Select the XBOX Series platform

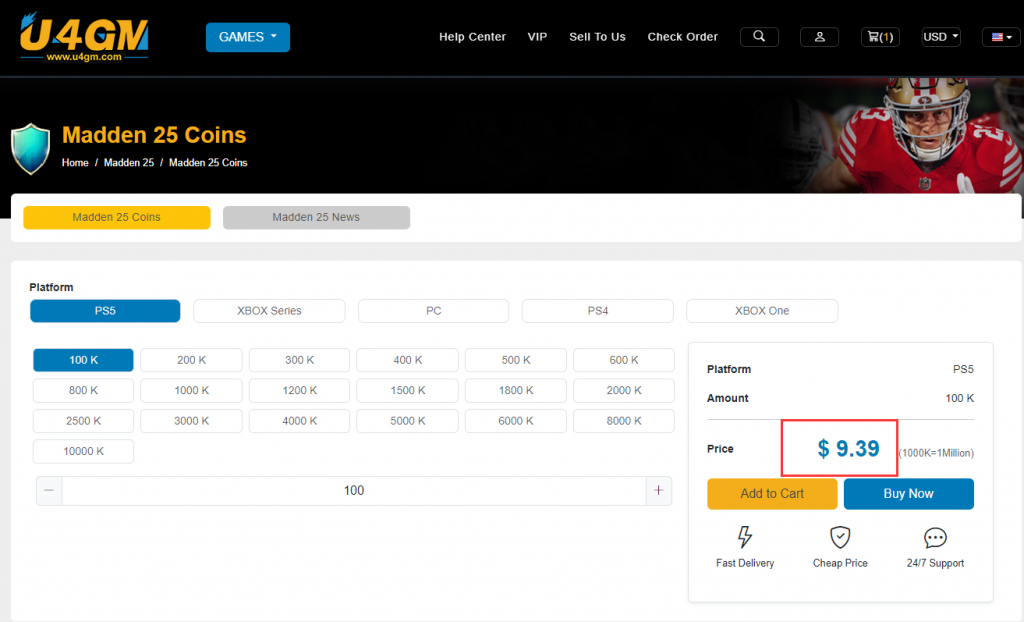[x=269, y=311]
